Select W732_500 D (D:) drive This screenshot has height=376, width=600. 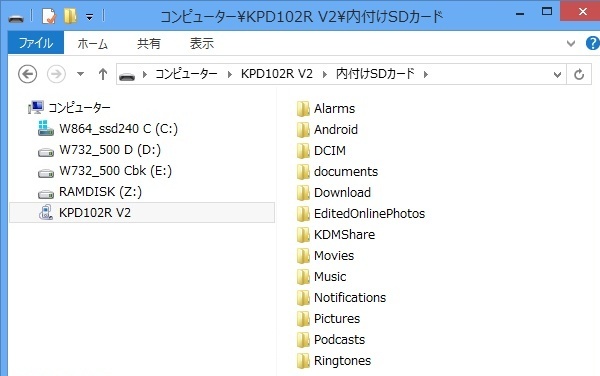(x=110, y=150)
